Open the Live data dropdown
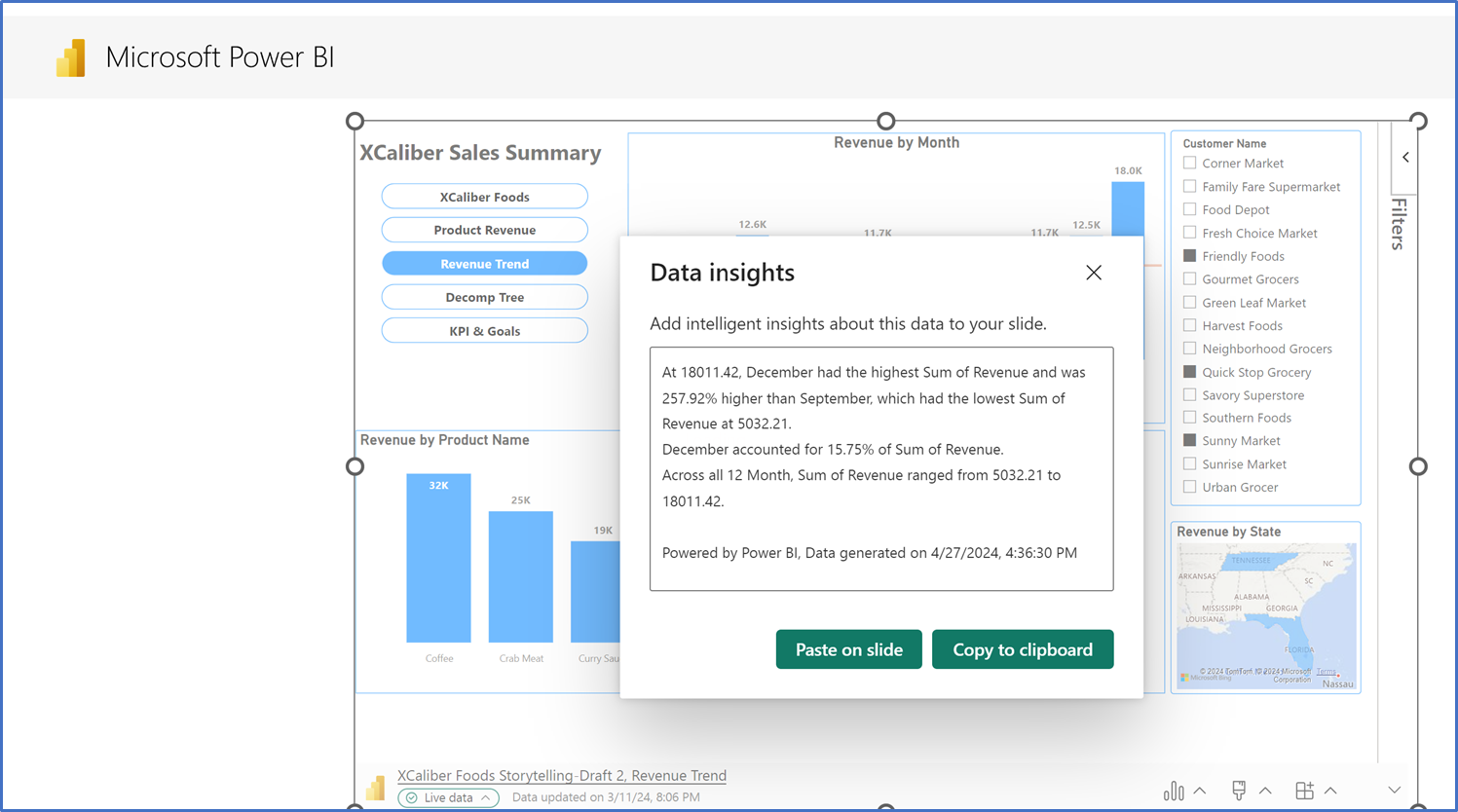Viewport: 1458px width, 812px height. point(448,797)
